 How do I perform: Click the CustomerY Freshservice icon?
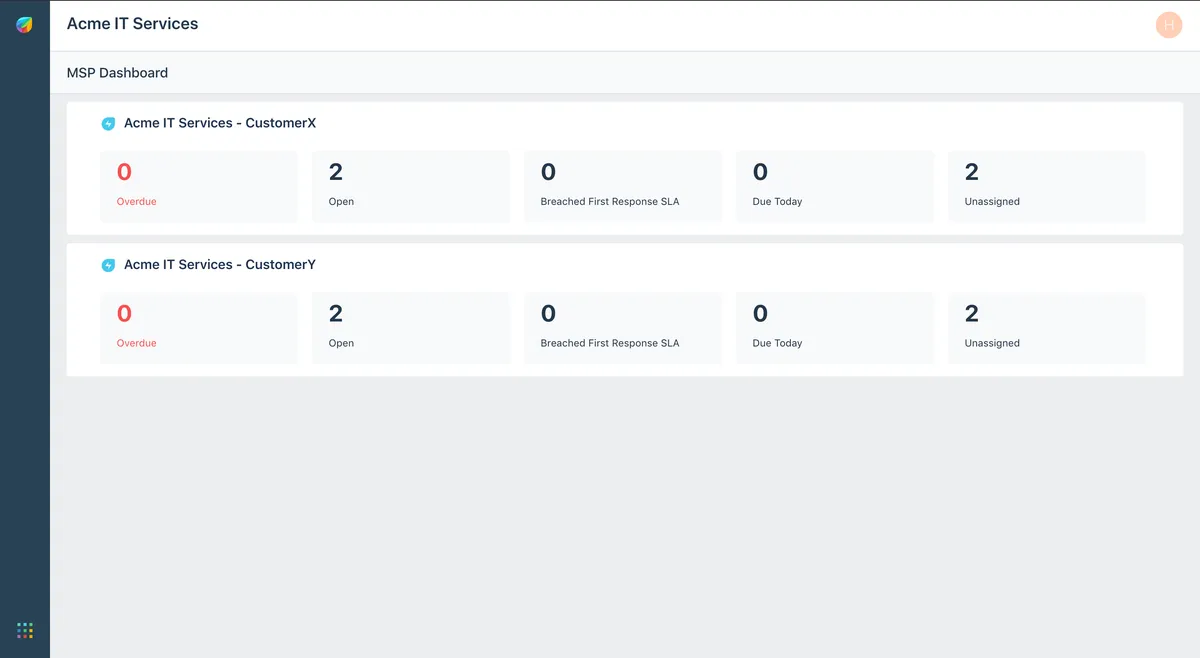[108, 266]
